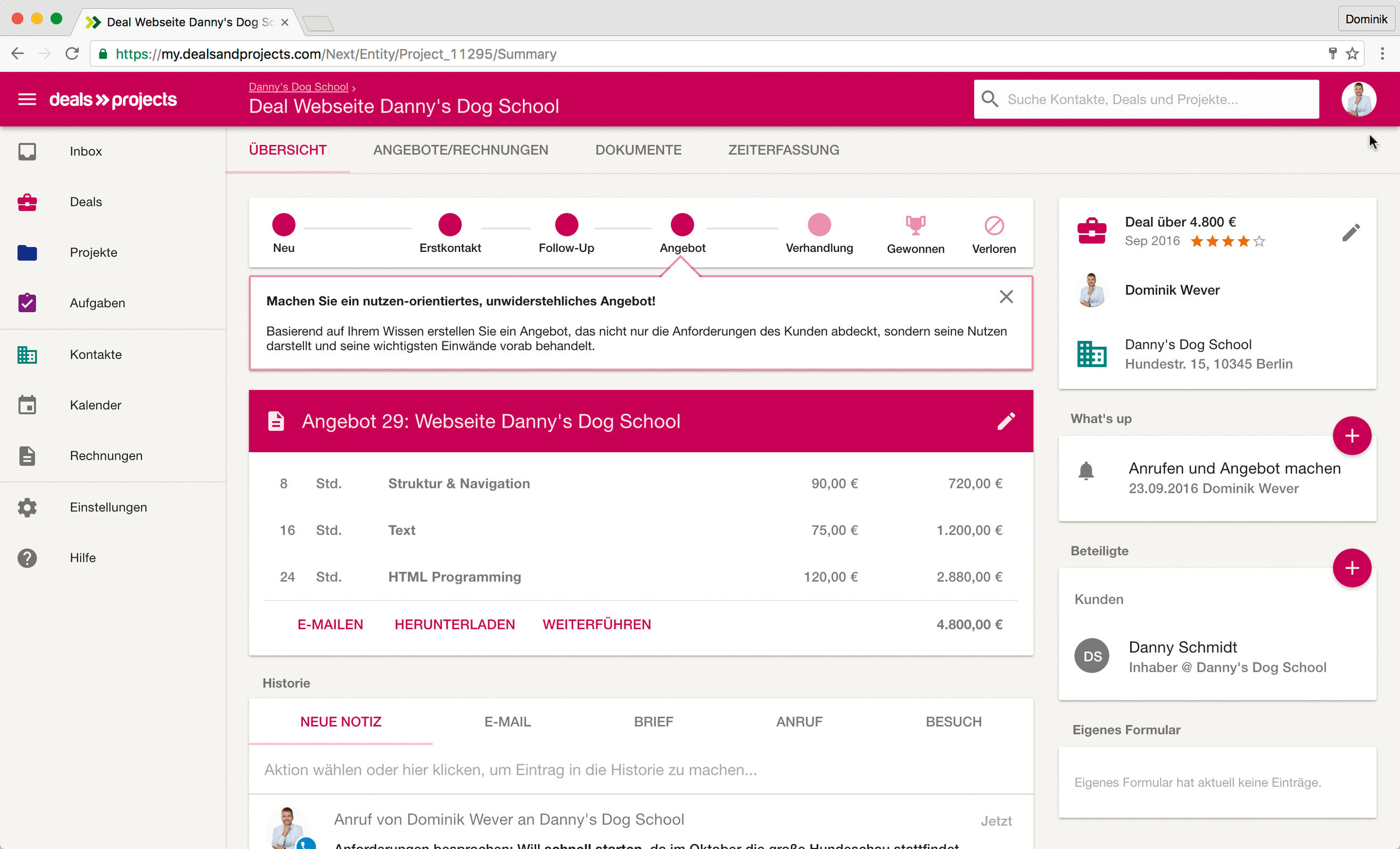Edit the deal with the pencil icon
The height and width of the screenshot is (849, 1400).
coord(1350,232)
